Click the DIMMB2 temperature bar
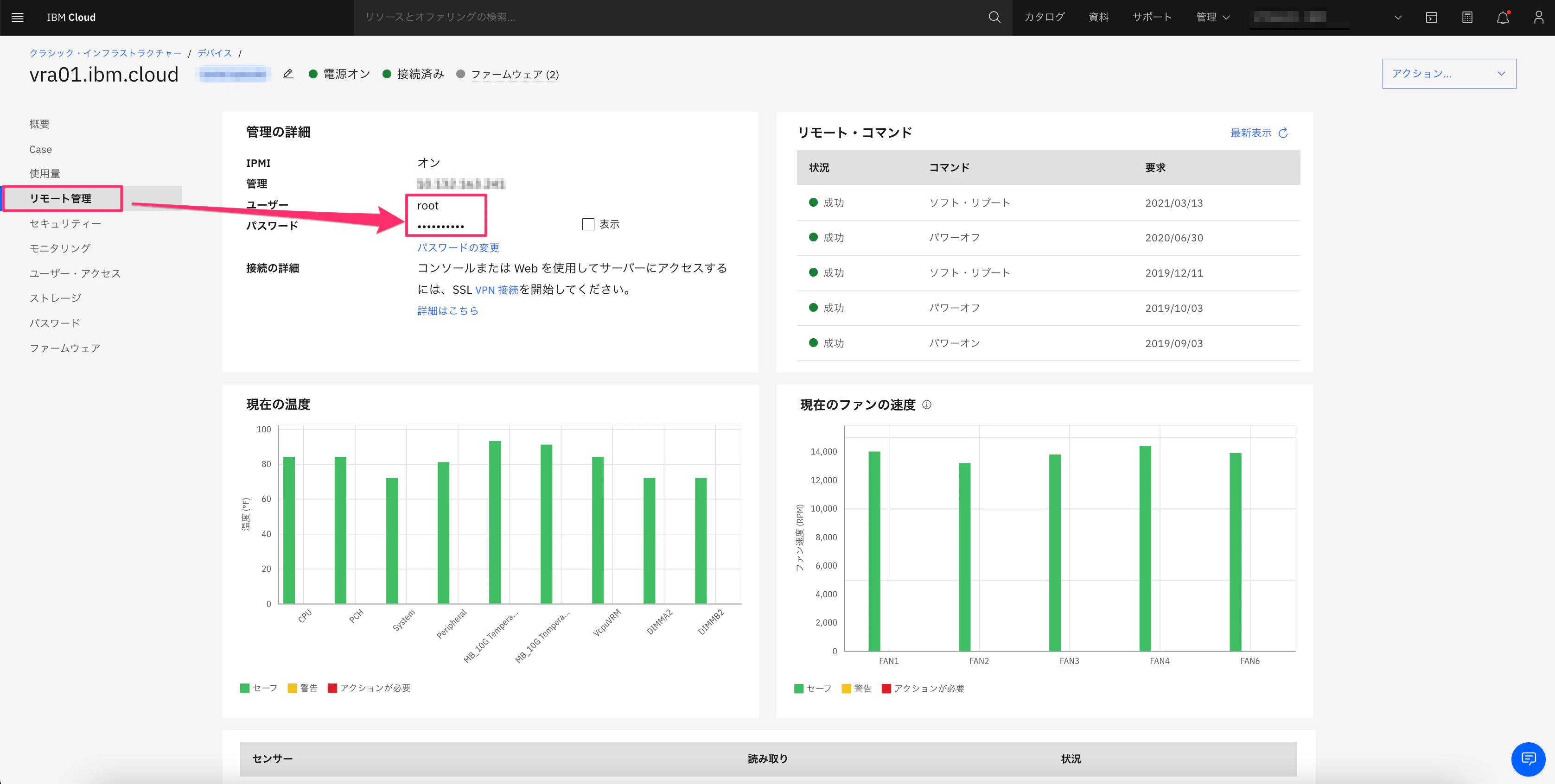1555x784 pixels. [x=701, y=540]
